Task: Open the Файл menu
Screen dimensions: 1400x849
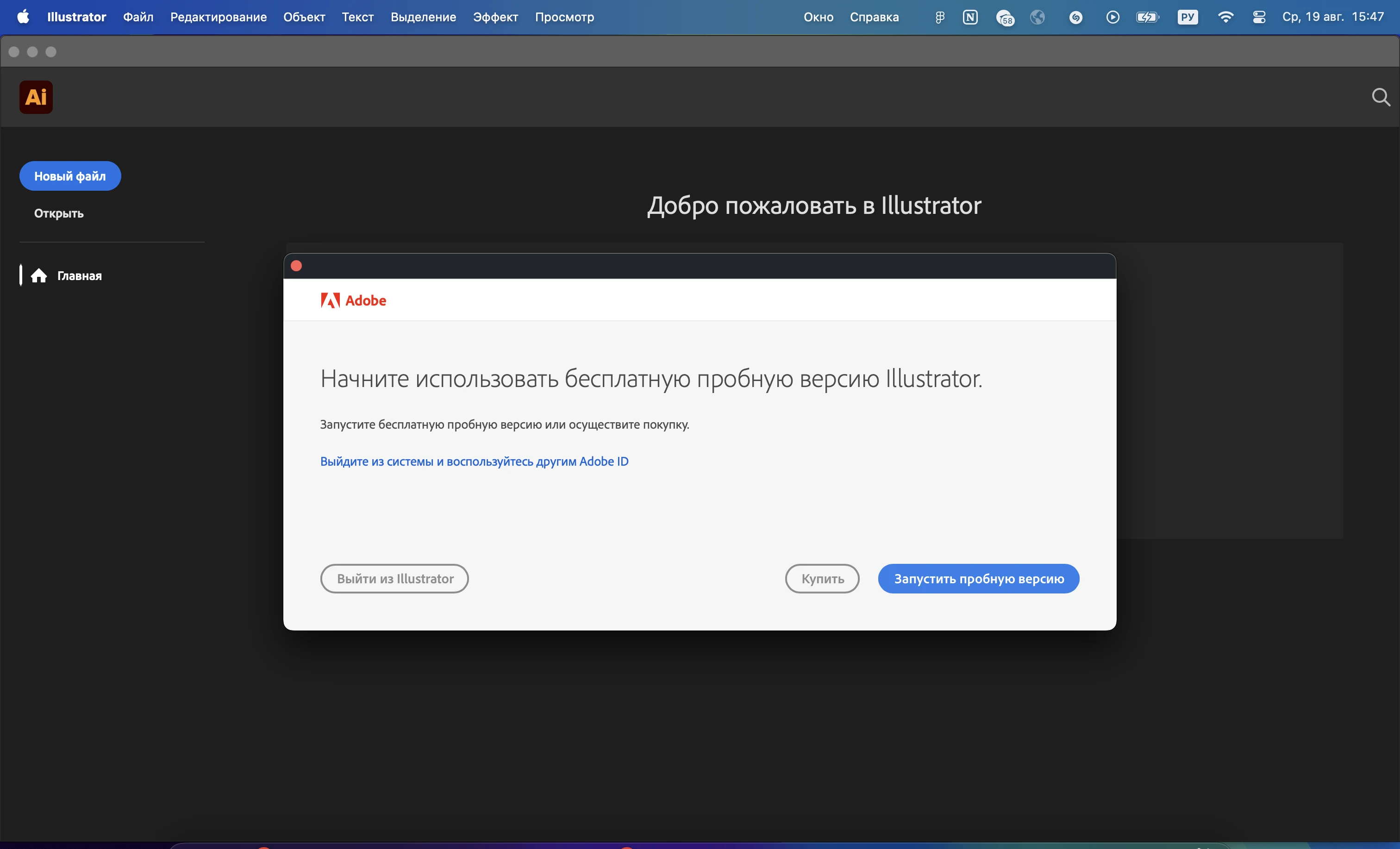Action: point(138,17)
